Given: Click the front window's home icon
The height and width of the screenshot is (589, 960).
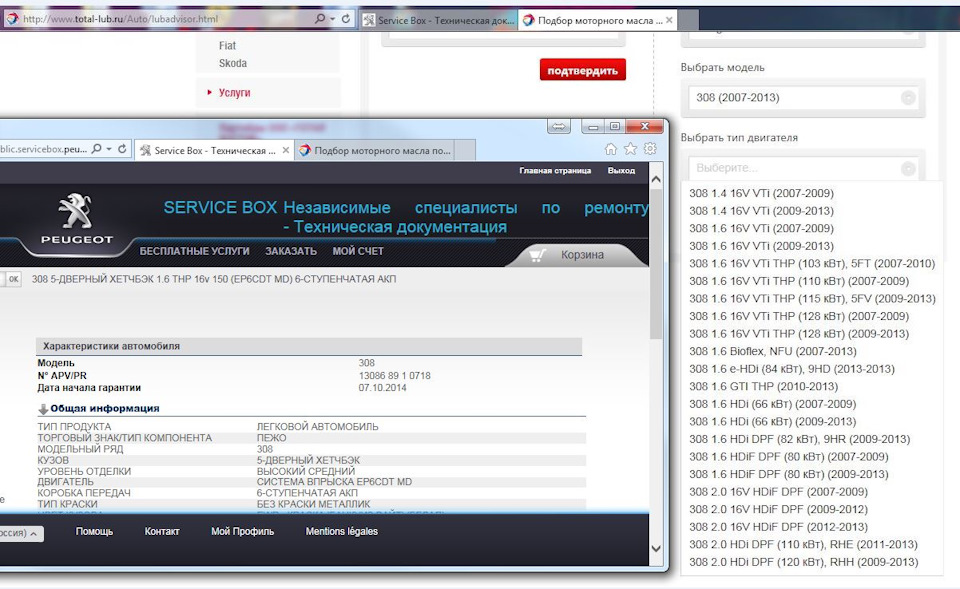Looking at the screenshot, I should [610, 149].
